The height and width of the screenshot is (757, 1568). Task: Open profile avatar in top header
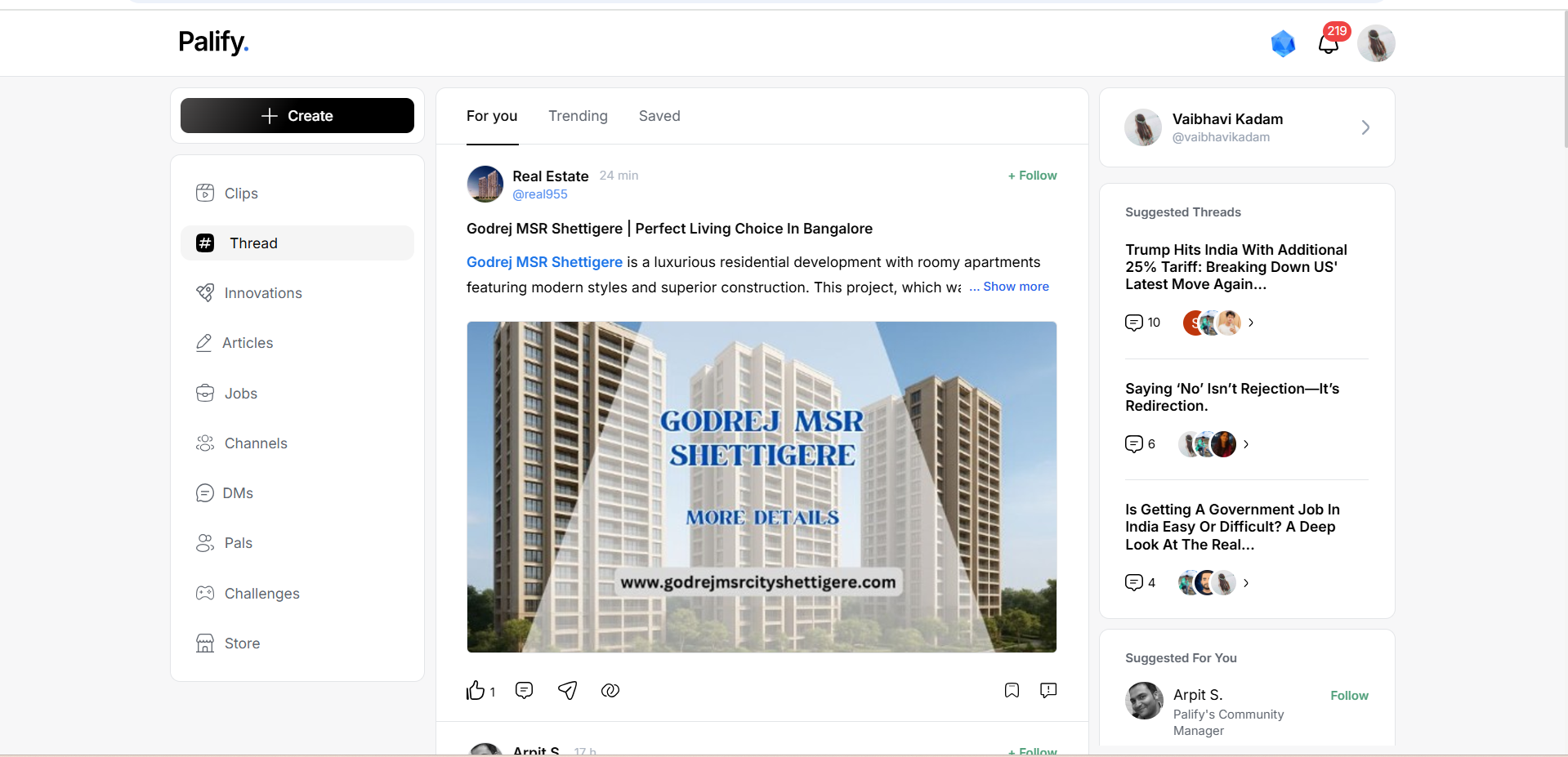point(1377,43)
